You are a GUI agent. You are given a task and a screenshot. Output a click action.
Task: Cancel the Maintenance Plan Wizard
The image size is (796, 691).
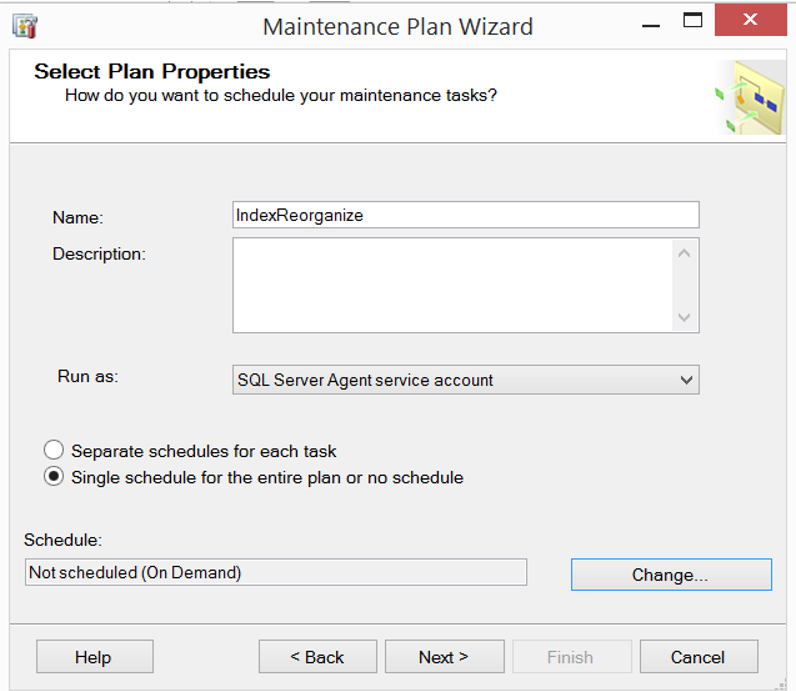coord(699,657)
